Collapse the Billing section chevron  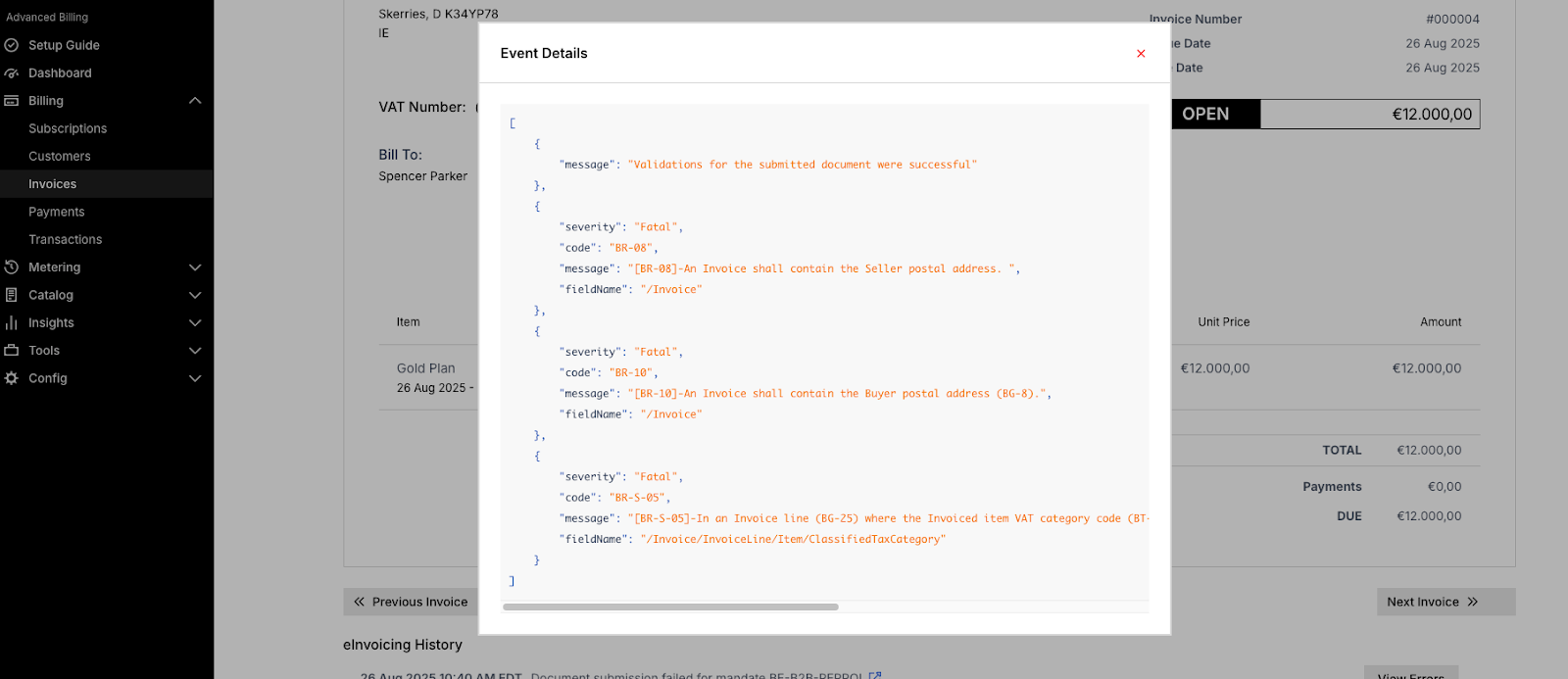[x=195, y=101]
